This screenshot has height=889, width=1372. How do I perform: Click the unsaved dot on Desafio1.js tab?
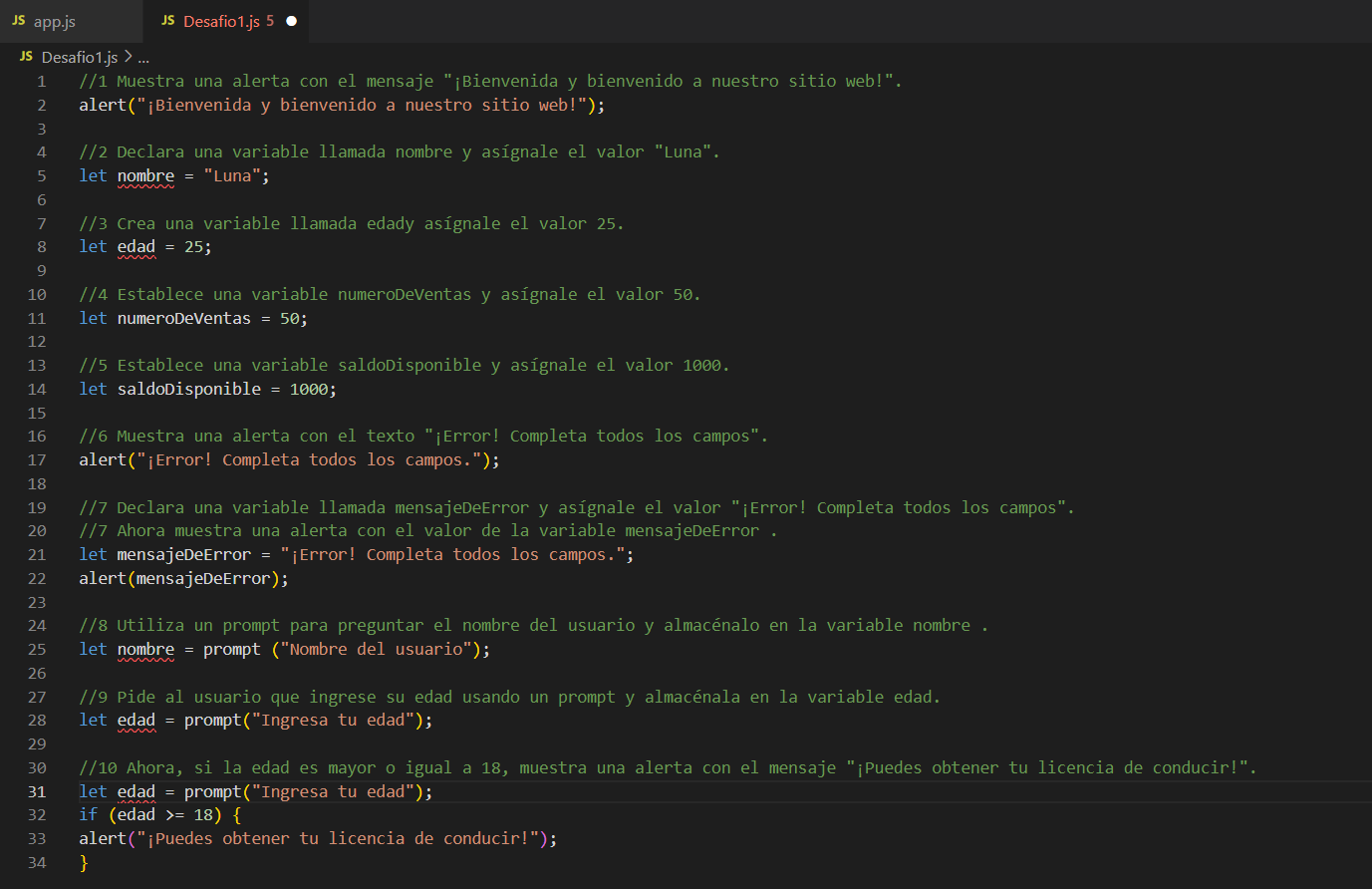point(291,21)
